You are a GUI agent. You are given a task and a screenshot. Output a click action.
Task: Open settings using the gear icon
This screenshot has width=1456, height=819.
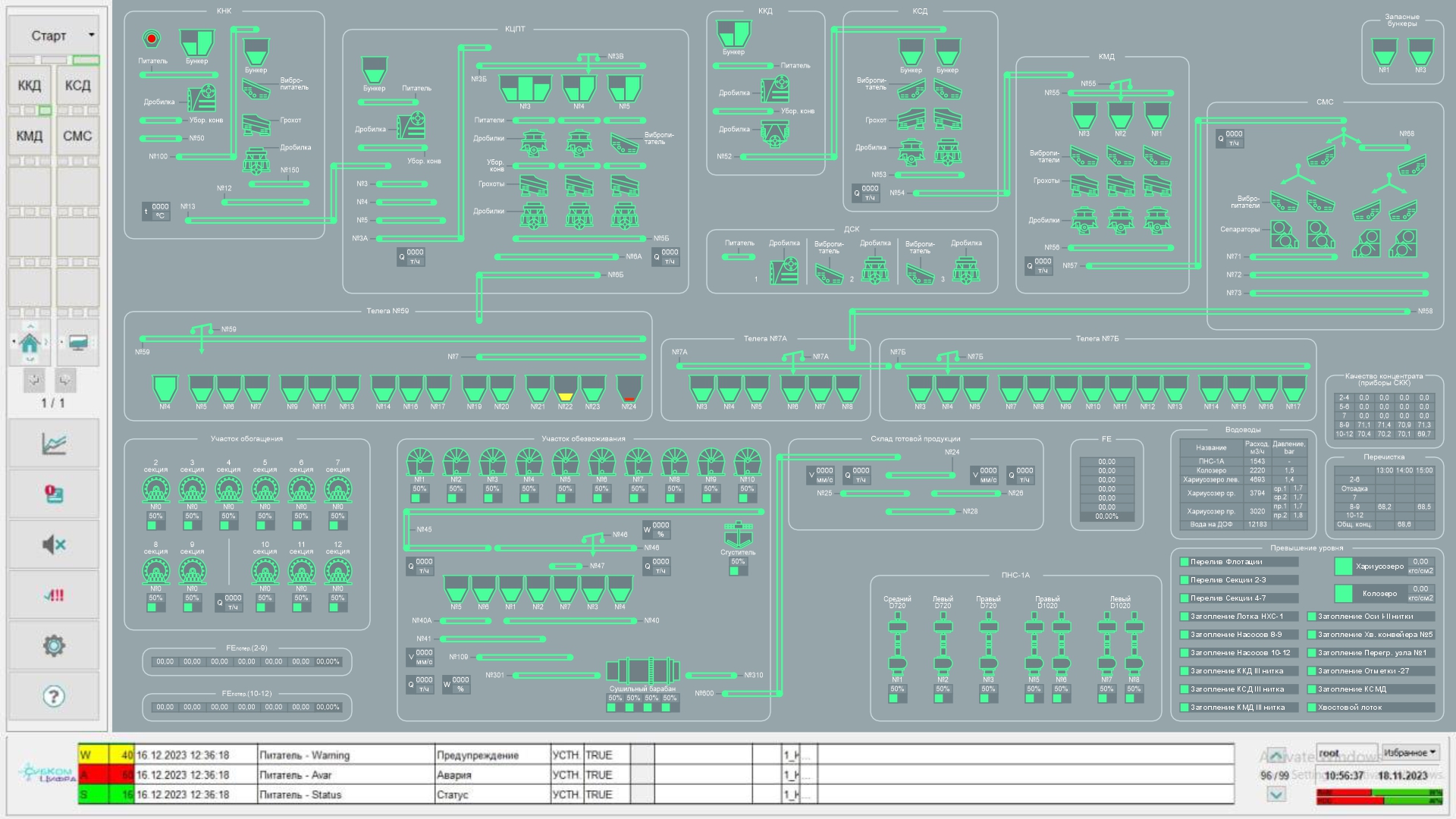coord(53,646)
